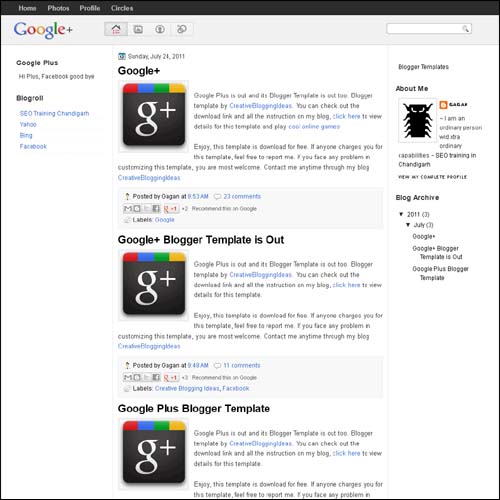500x500 pixels.
Task: Click the Google label link
Action: point(165,220)
